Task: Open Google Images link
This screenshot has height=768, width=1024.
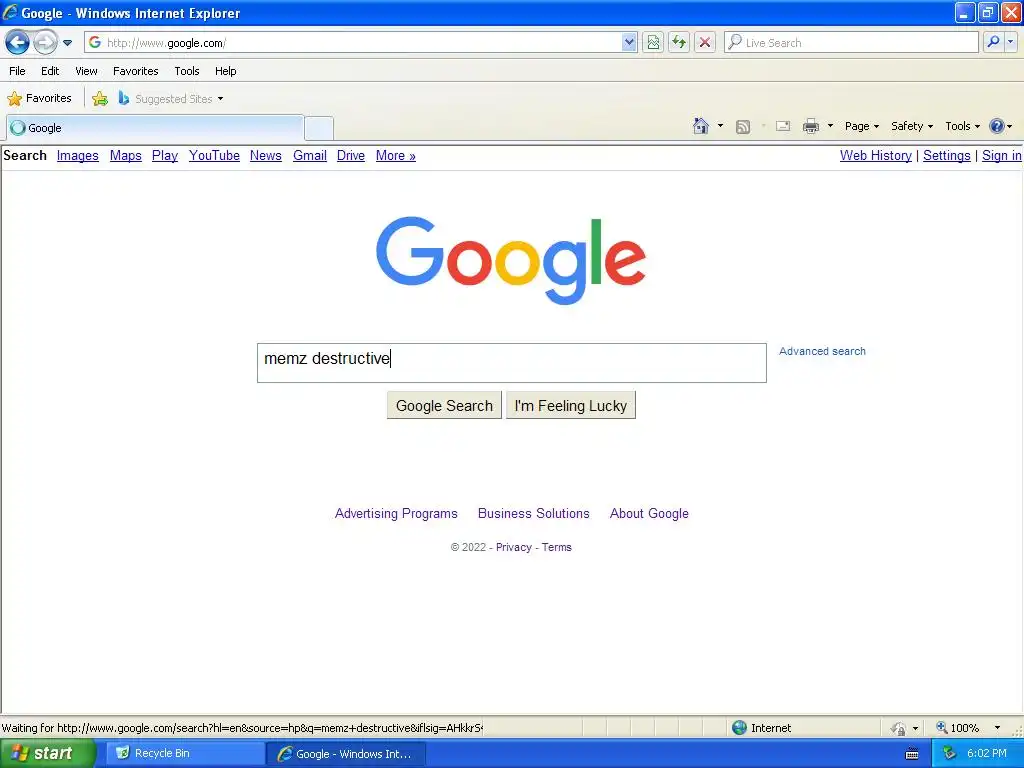Action: [x=78, y=155]
